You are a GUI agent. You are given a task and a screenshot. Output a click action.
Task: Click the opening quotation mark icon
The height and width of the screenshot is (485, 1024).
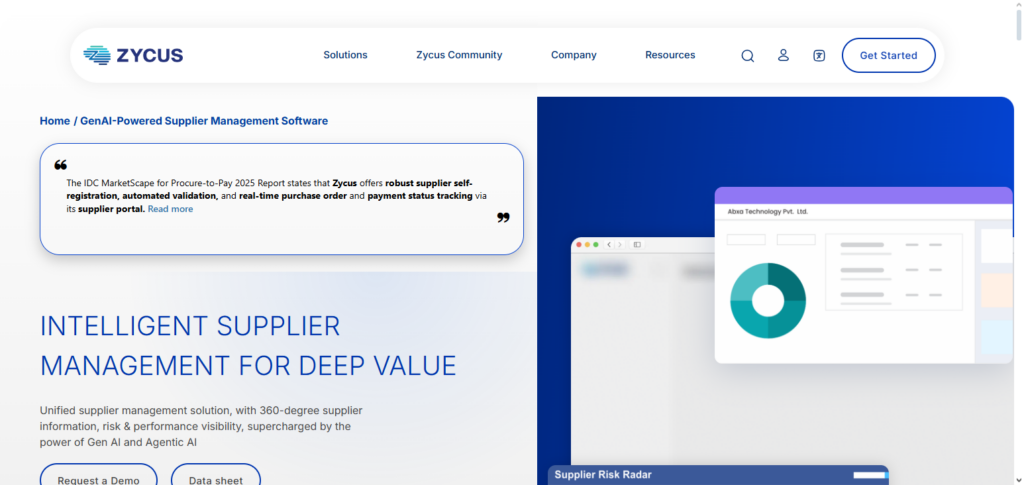[x=60, y=165]
